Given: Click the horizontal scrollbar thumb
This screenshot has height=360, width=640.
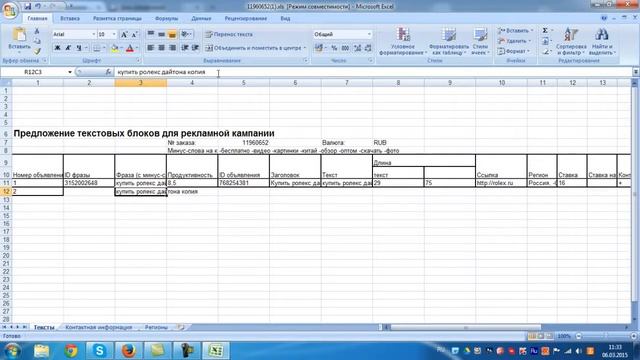Looking at the screenshot, I should point(465,327).
